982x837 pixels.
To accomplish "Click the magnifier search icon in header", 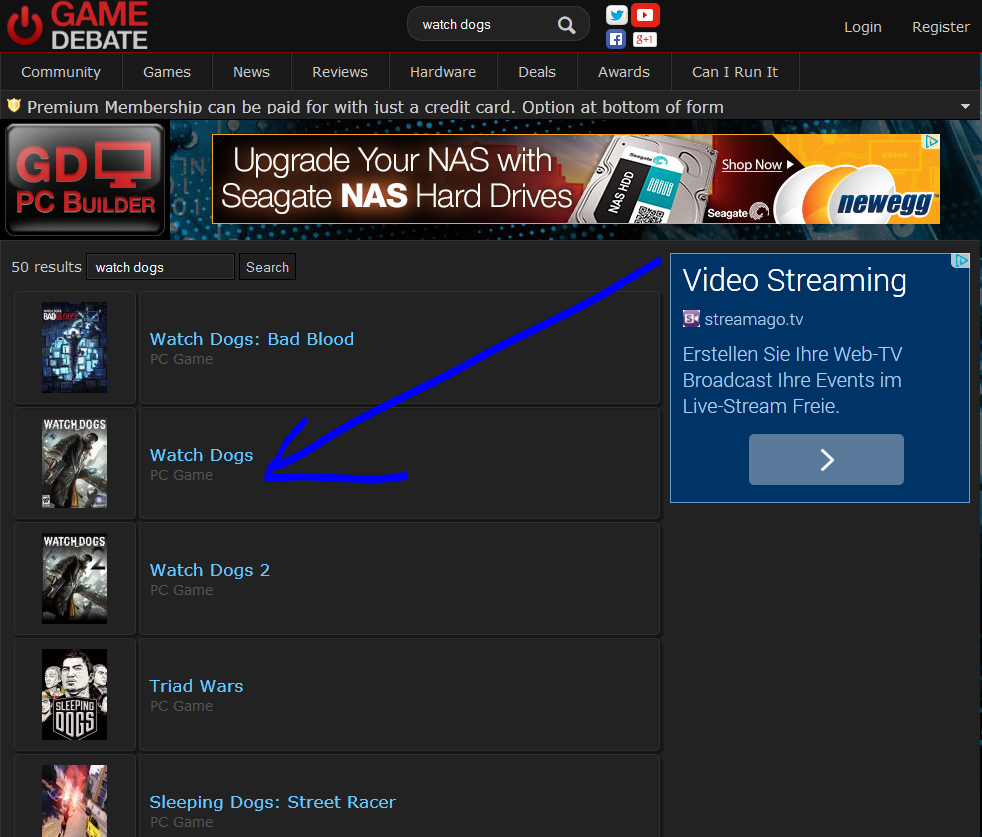I will point(566,25).
